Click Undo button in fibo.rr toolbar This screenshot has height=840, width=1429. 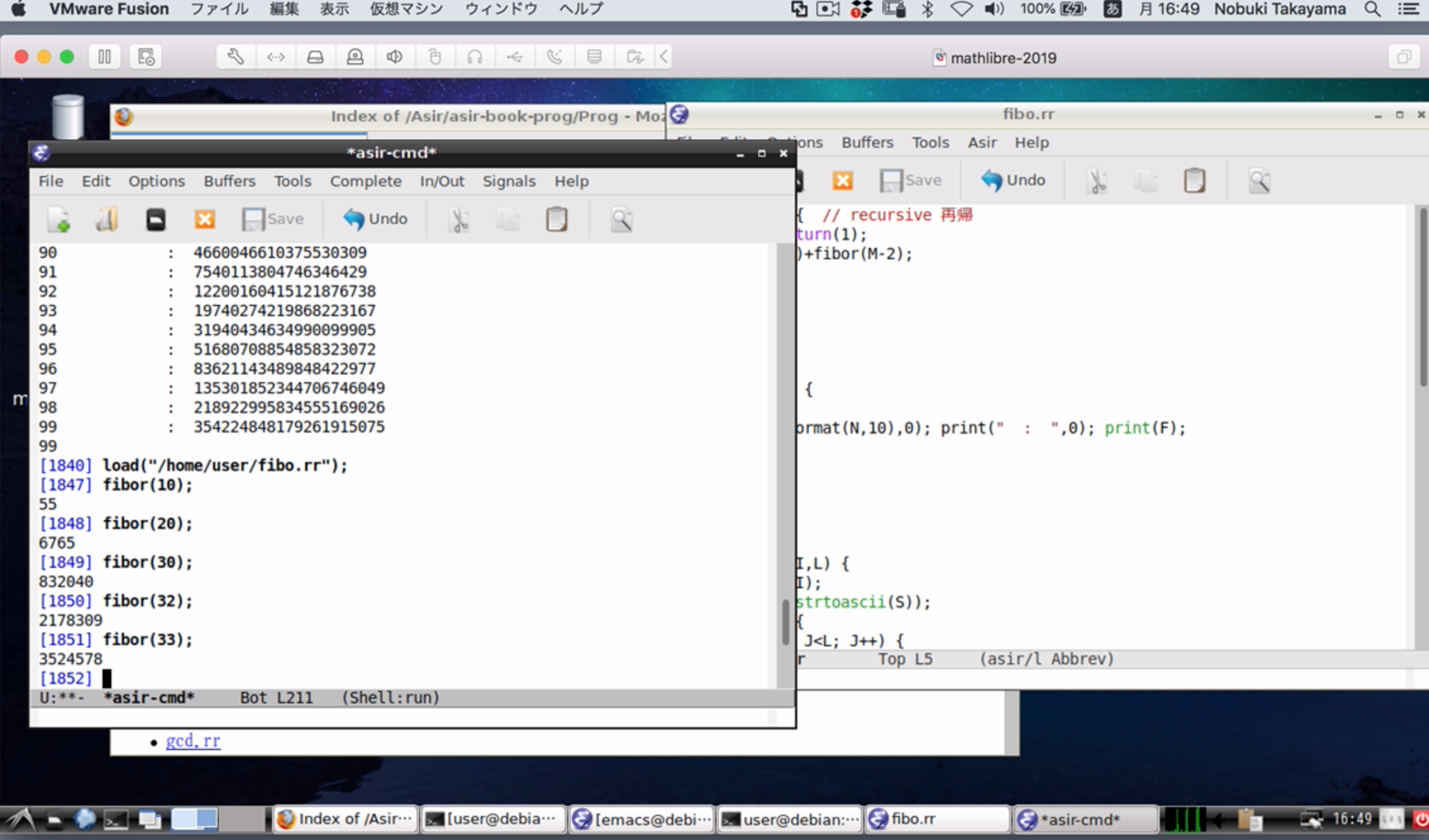[1013, 180]
